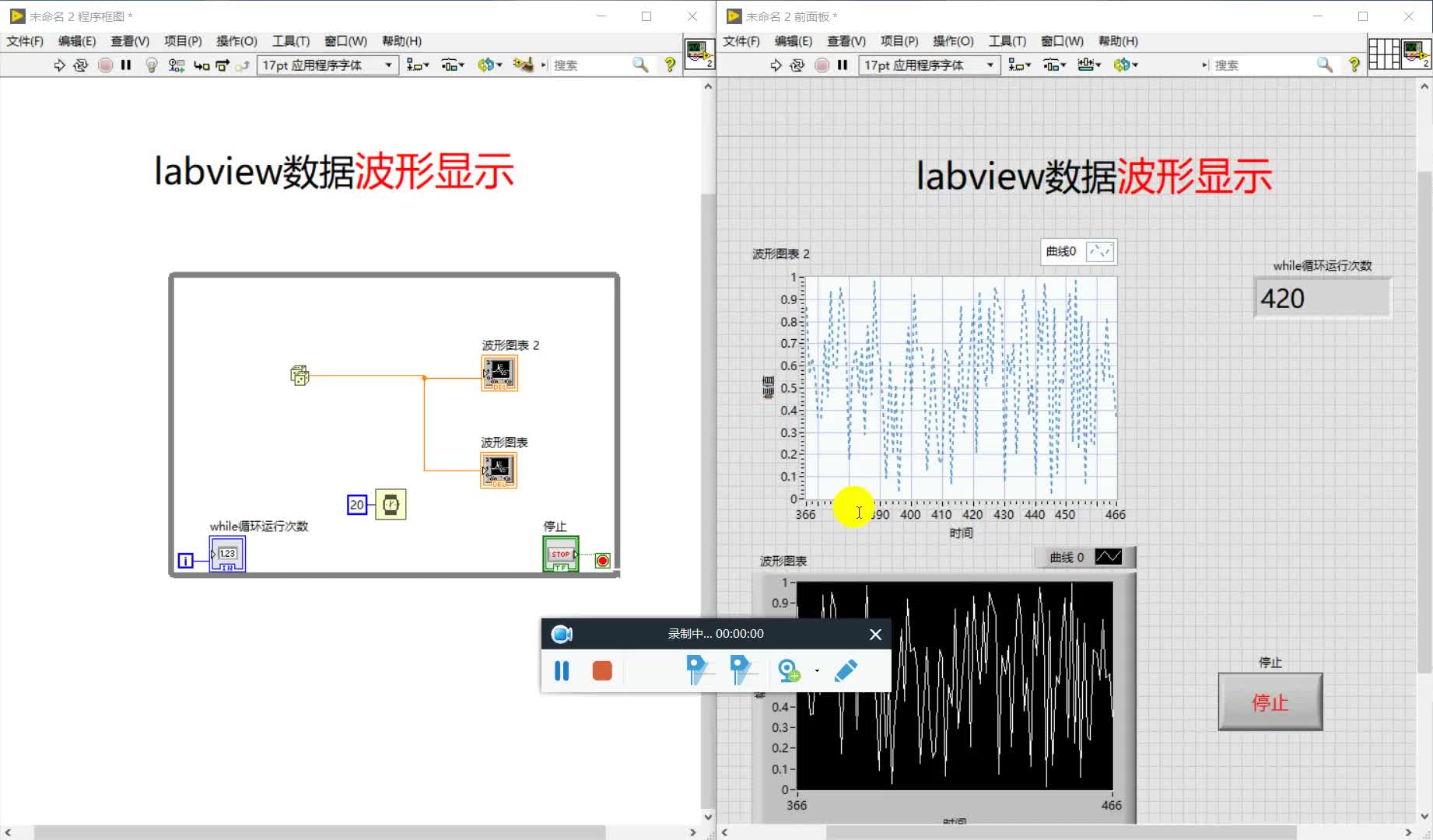Run the VI in block diagram window
Screen dimensions: 1433x840
coord(59,65)
